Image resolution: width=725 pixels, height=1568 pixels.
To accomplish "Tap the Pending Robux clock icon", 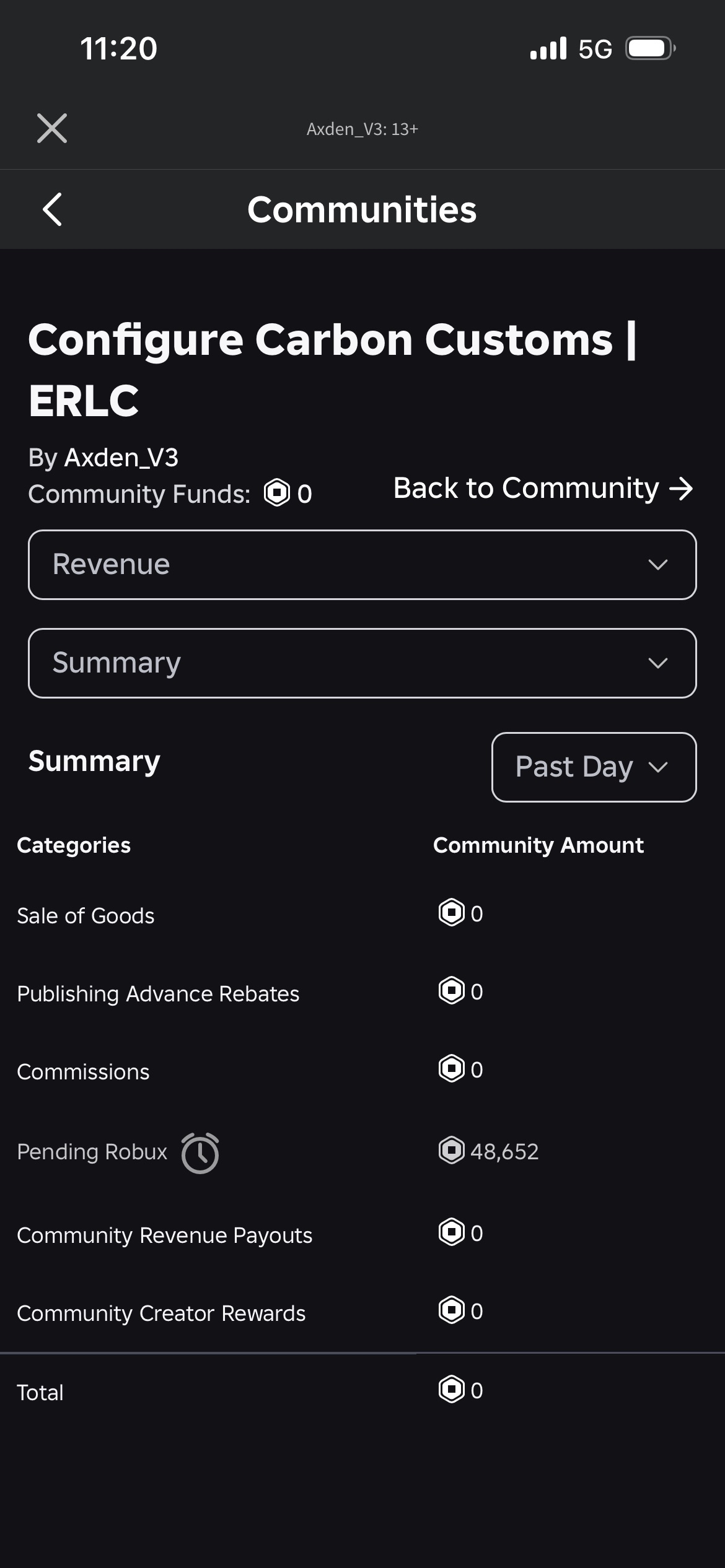I will pos(200,1152).
